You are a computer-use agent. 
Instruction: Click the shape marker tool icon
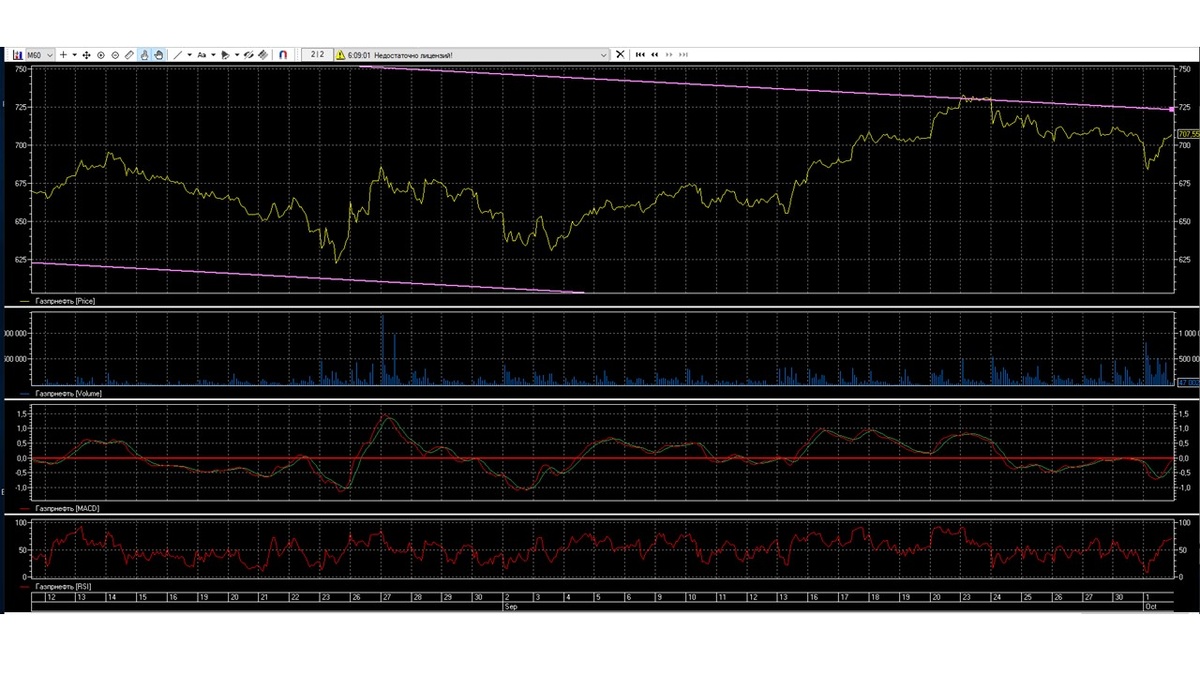225,55
